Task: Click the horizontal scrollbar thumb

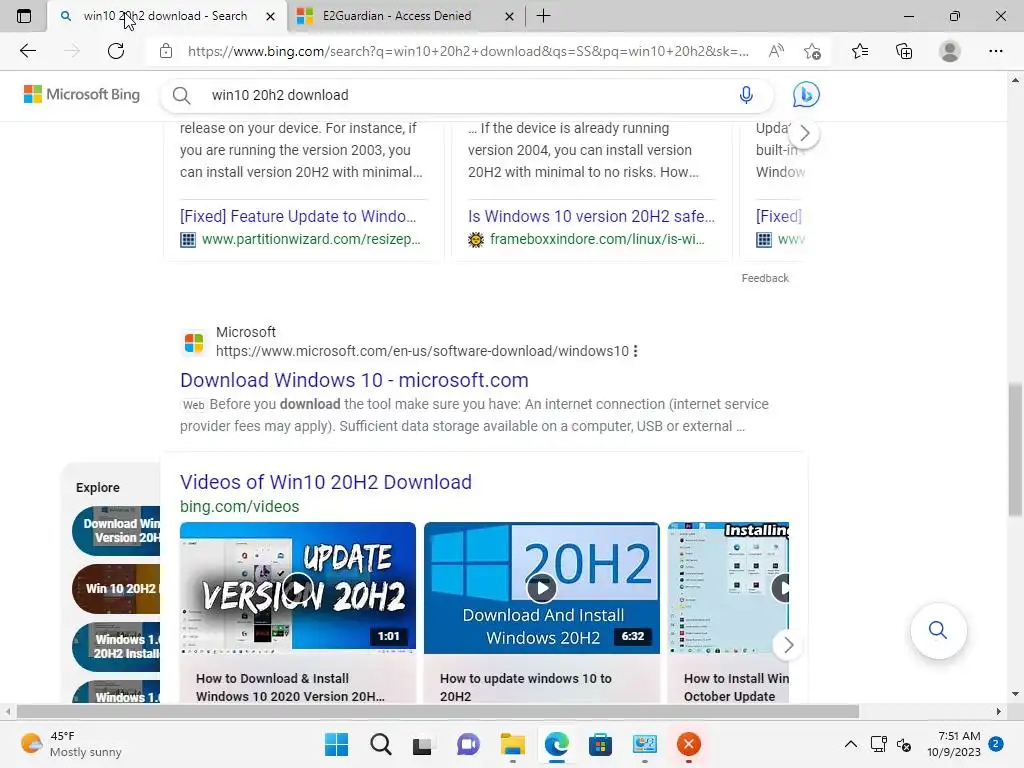Action: (x=438, y=711)
